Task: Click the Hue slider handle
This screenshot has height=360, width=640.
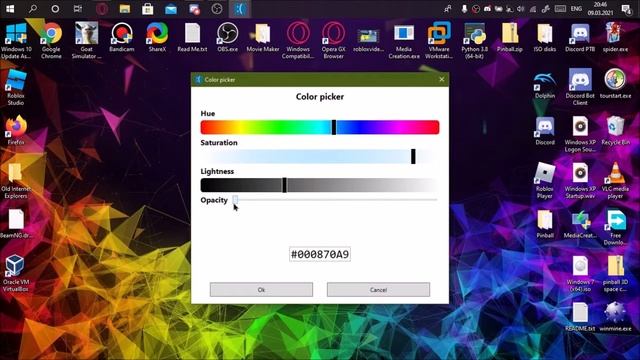Action: 334,127
